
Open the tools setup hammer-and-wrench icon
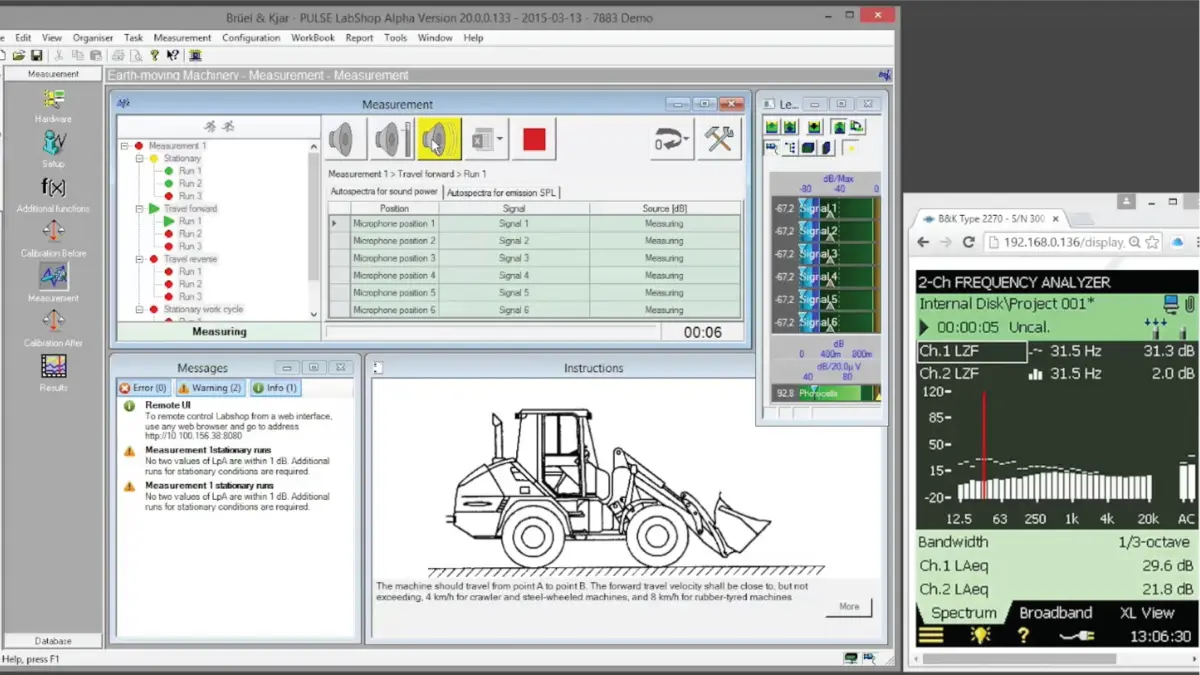point(718,139)
